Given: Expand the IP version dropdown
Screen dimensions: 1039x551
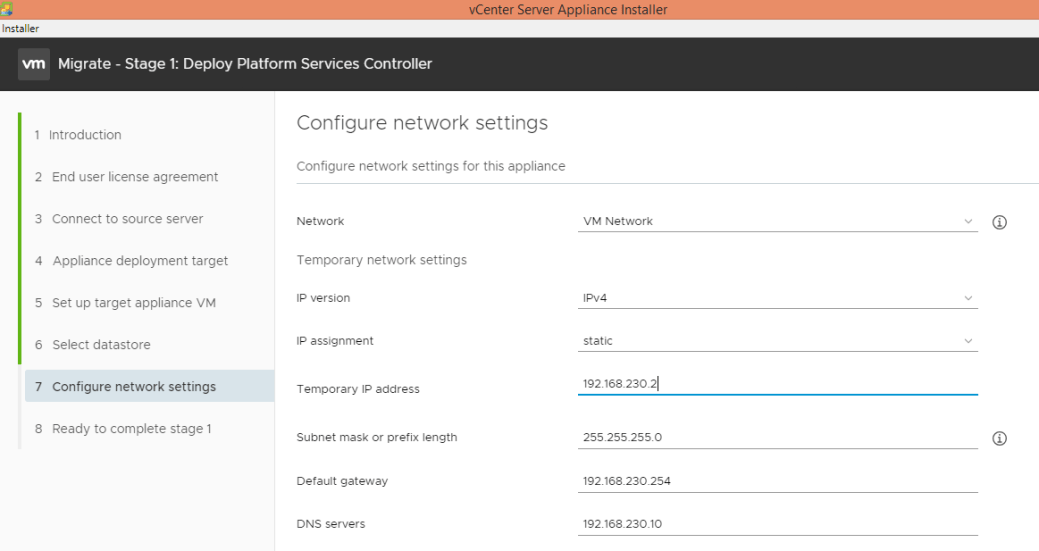Looking at the screenshot, I should [x=778, y=298].
